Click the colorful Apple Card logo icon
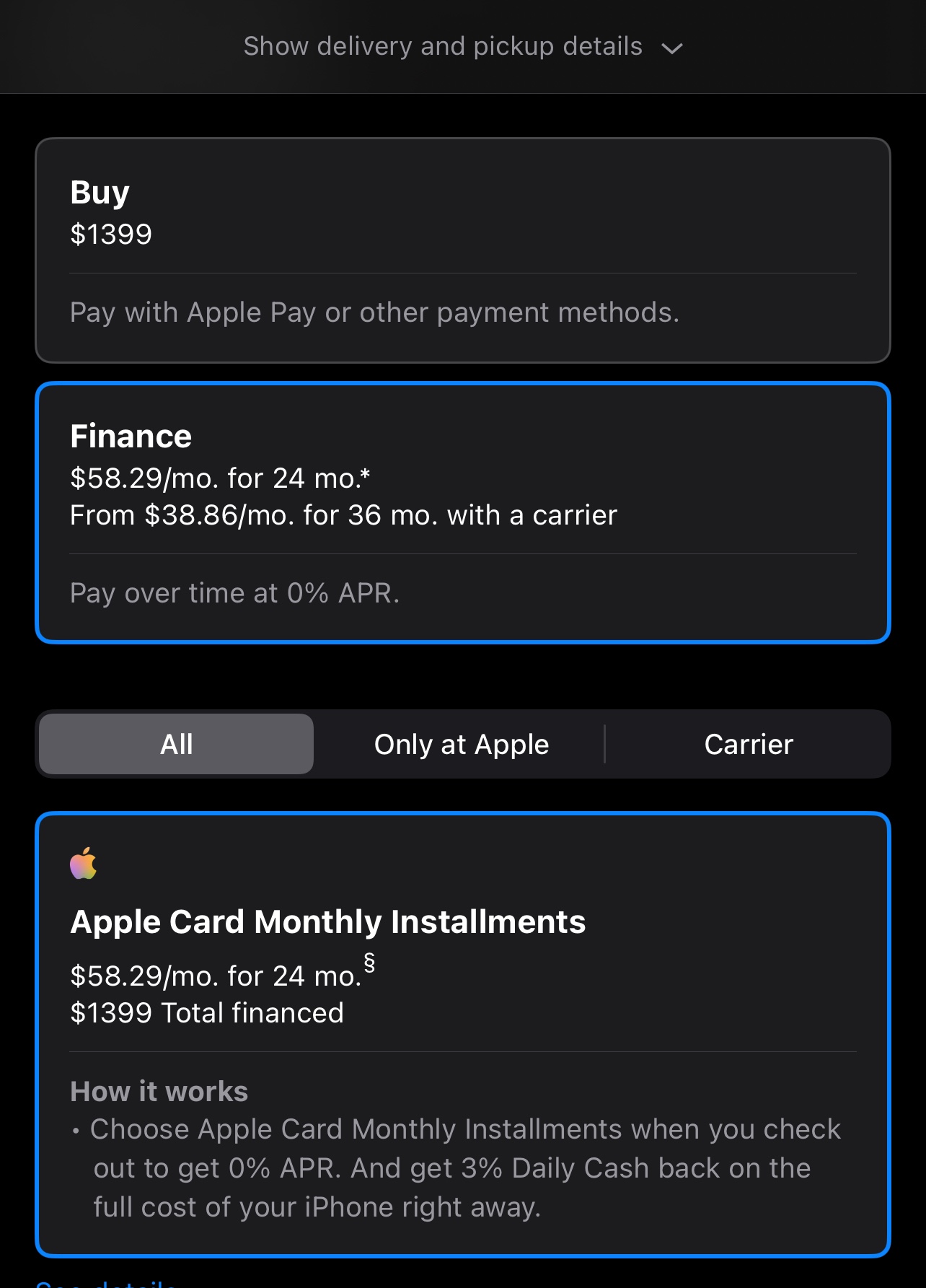 pos(84,863)
